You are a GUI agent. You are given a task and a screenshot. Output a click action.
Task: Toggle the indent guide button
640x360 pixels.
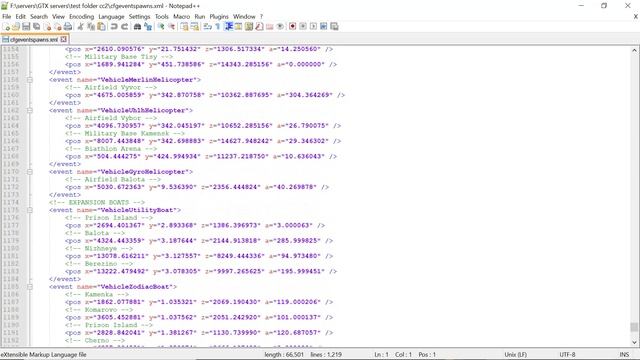(229, 27)
